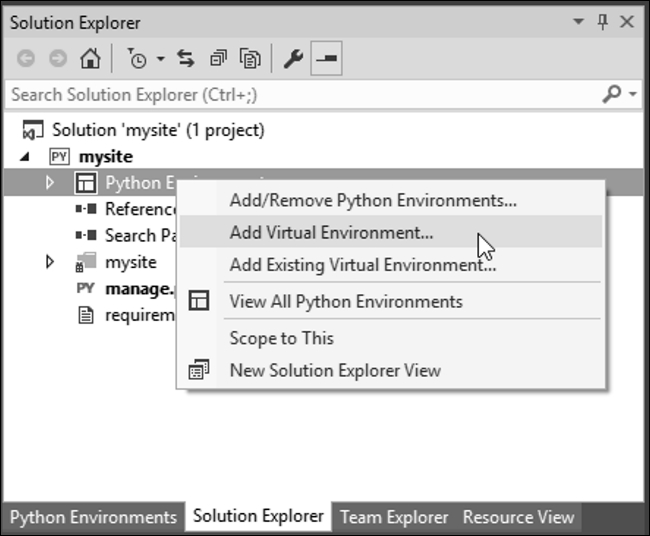
Task: Collapse All items in the tree
Action: pos(218,58)
